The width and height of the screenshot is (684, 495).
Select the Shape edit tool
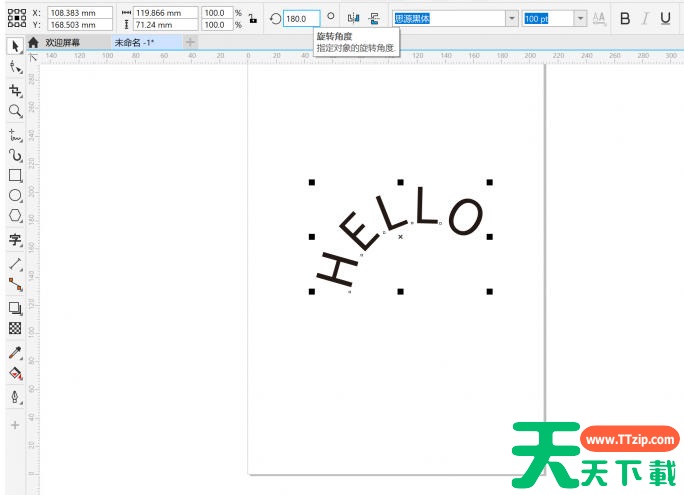(x=15, y=67)
